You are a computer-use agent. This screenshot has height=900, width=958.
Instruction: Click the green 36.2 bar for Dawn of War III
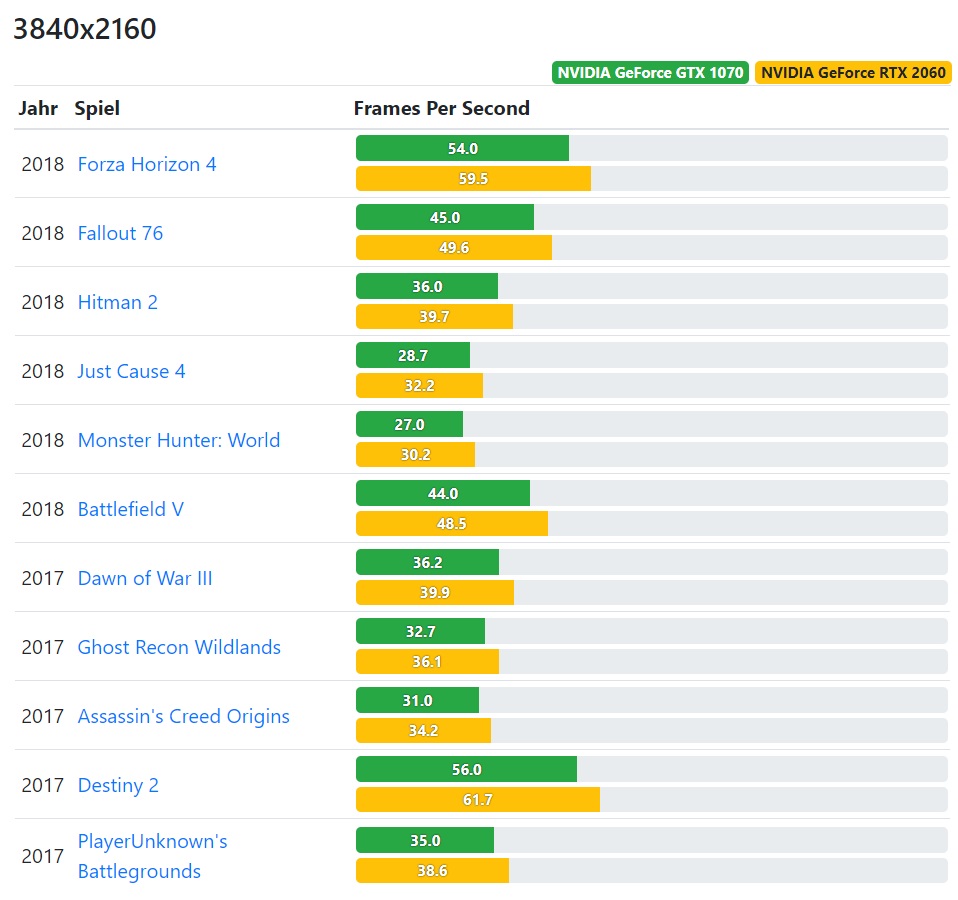point(428,563)
